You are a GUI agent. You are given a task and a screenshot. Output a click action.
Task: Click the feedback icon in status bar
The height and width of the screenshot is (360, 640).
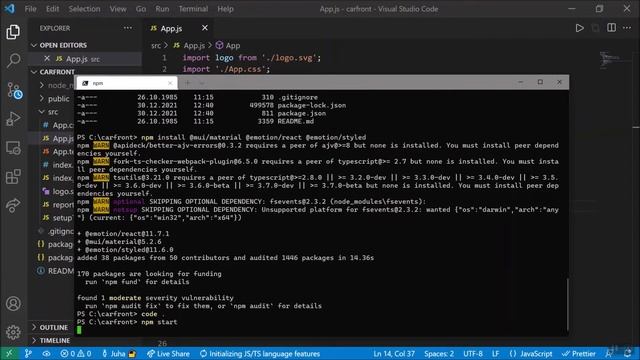[609, 353]
